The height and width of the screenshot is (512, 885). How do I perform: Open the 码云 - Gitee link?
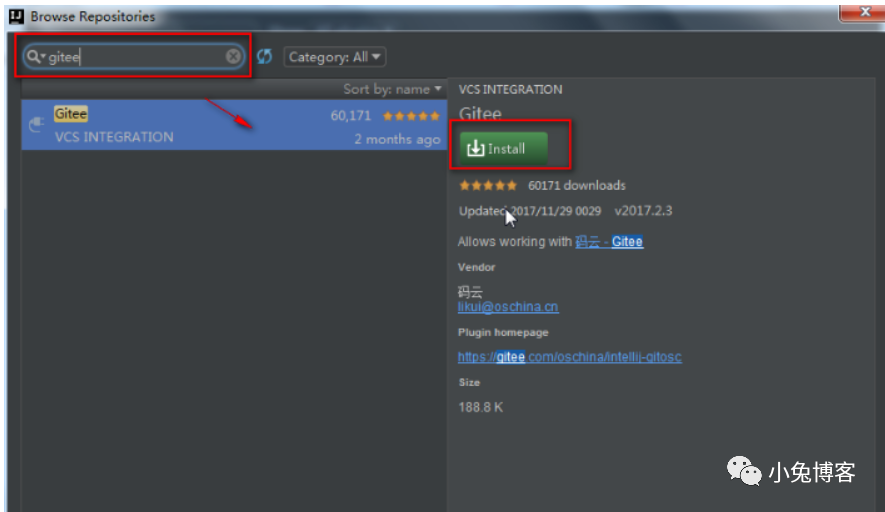pyautogui.click(x=609, y=242)
